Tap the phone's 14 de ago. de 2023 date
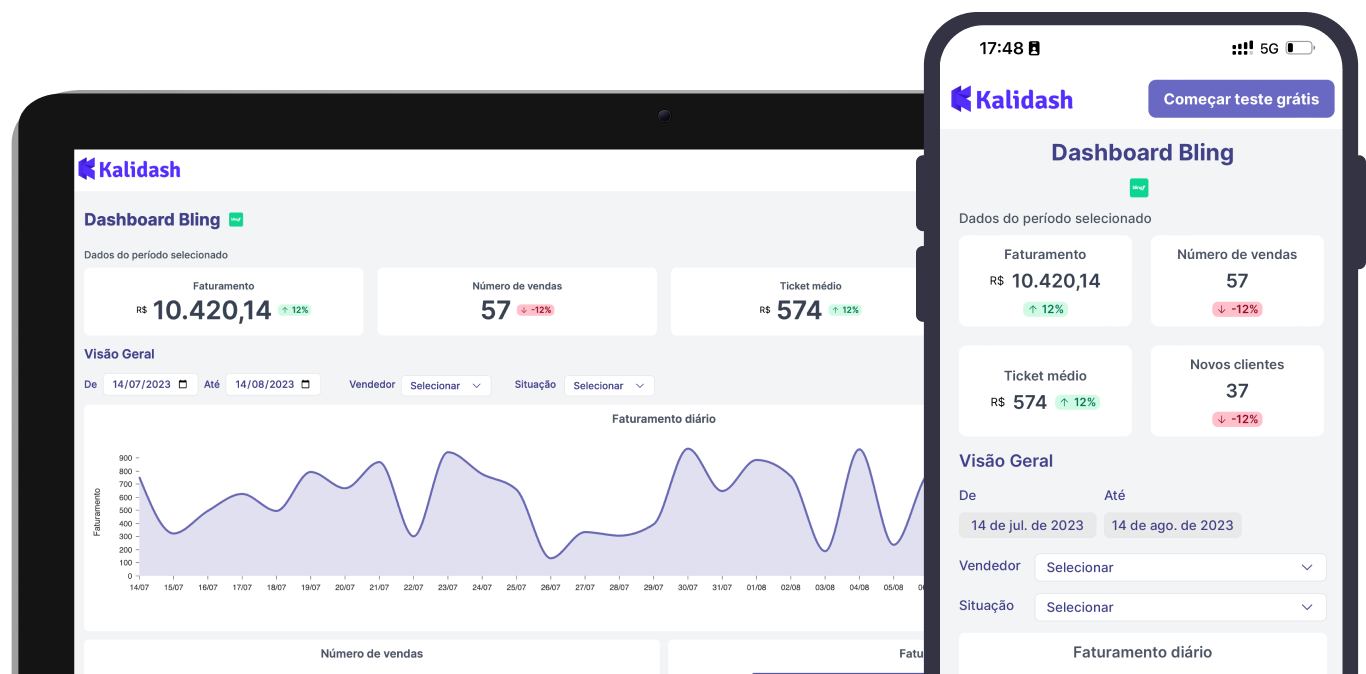The image size is (1366, 674). (x=1172, y=525)
